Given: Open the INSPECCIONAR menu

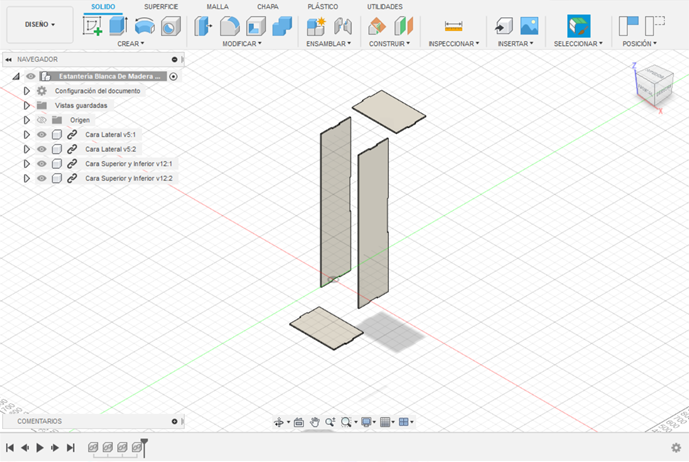Looking at the screenshot, I should point(454,44).
